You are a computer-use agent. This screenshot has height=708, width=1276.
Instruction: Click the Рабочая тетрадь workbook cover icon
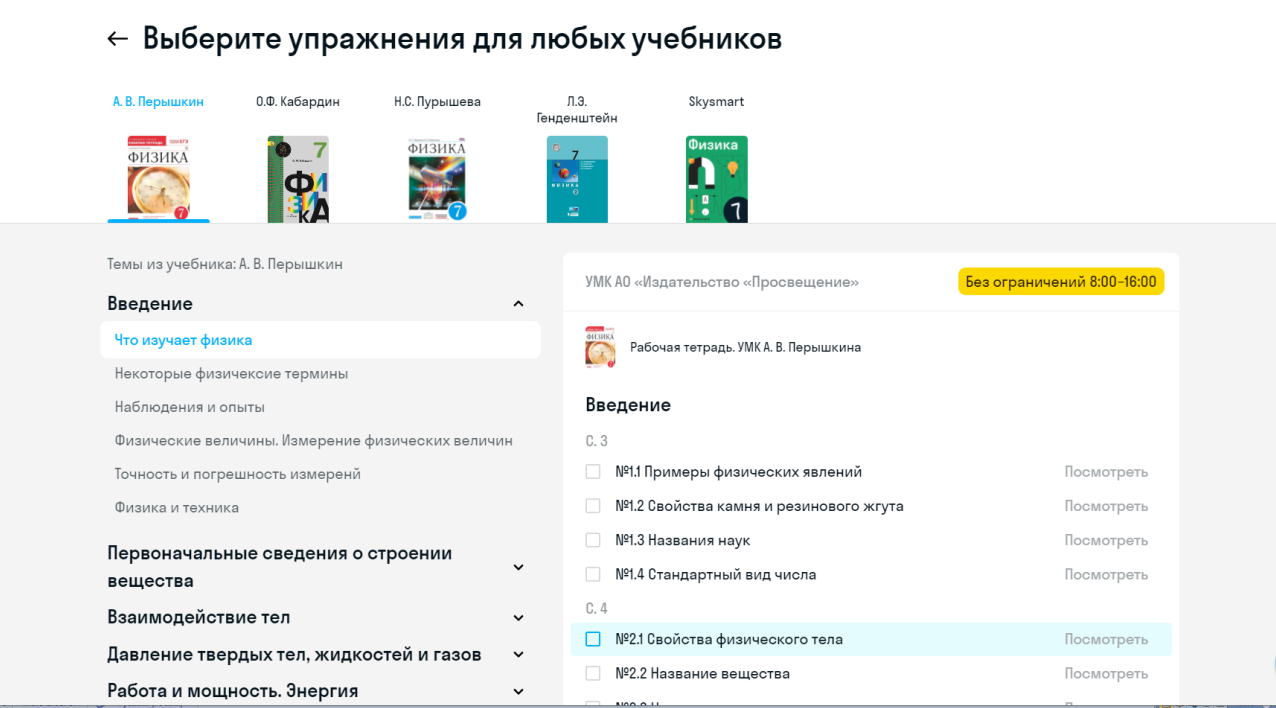click(600, 347)
